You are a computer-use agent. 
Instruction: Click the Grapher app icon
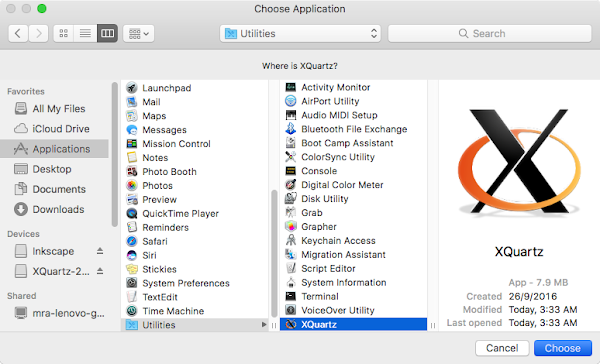291,227
